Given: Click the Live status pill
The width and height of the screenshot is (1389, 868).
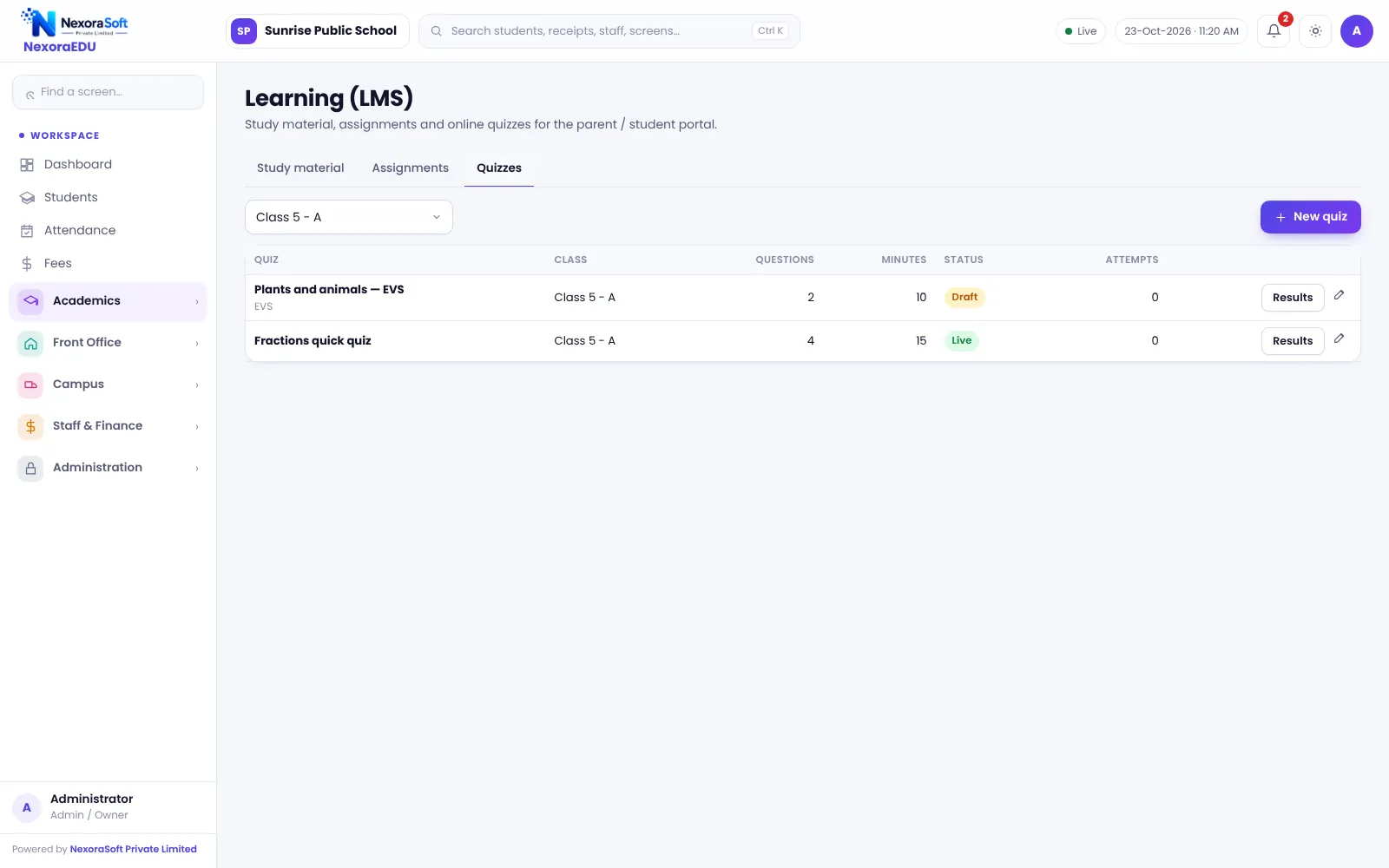Looking at the screenshot, I should click(1081, 31).
